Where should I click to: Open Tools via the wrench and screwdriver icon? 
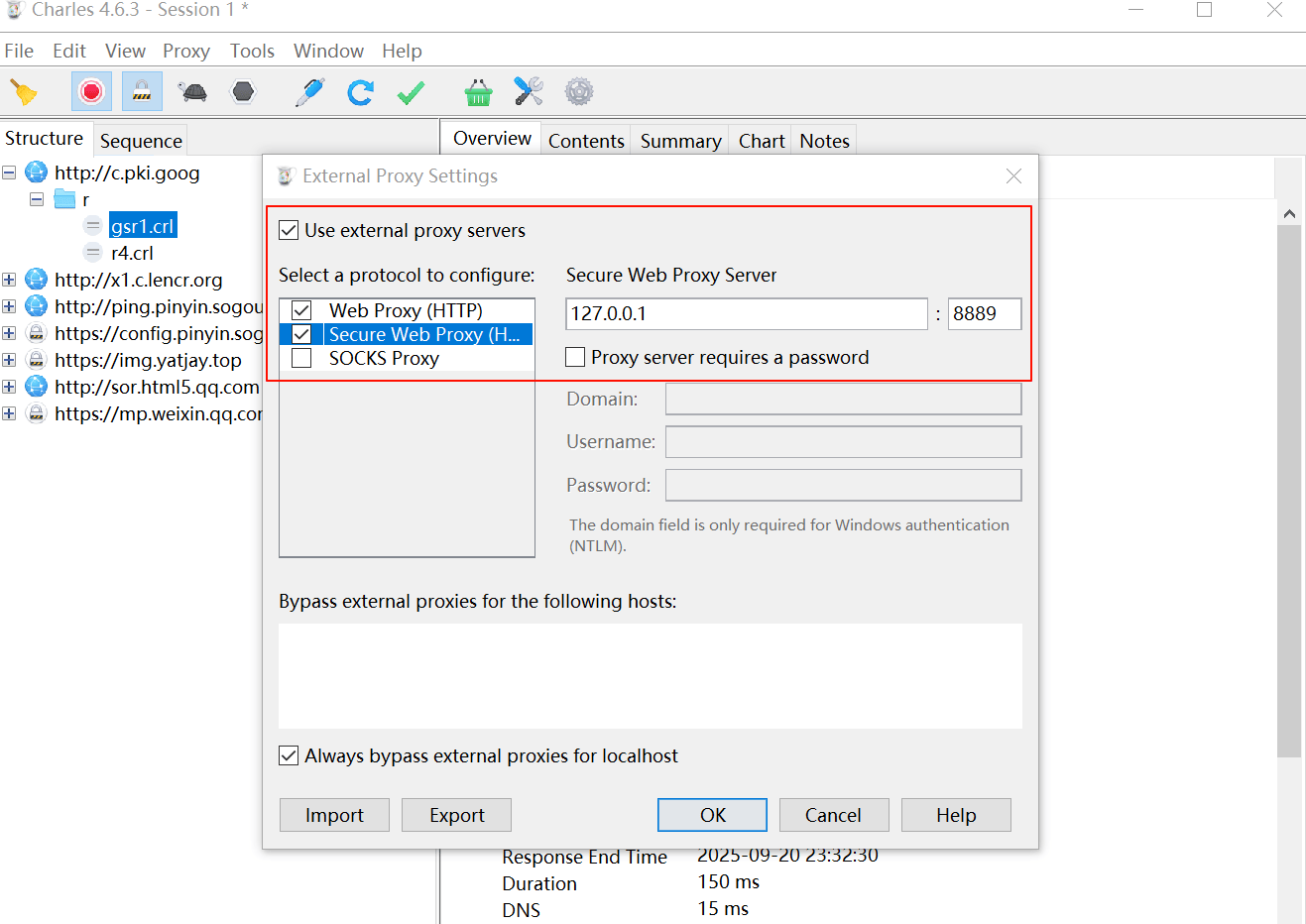[x=529, y=92]
